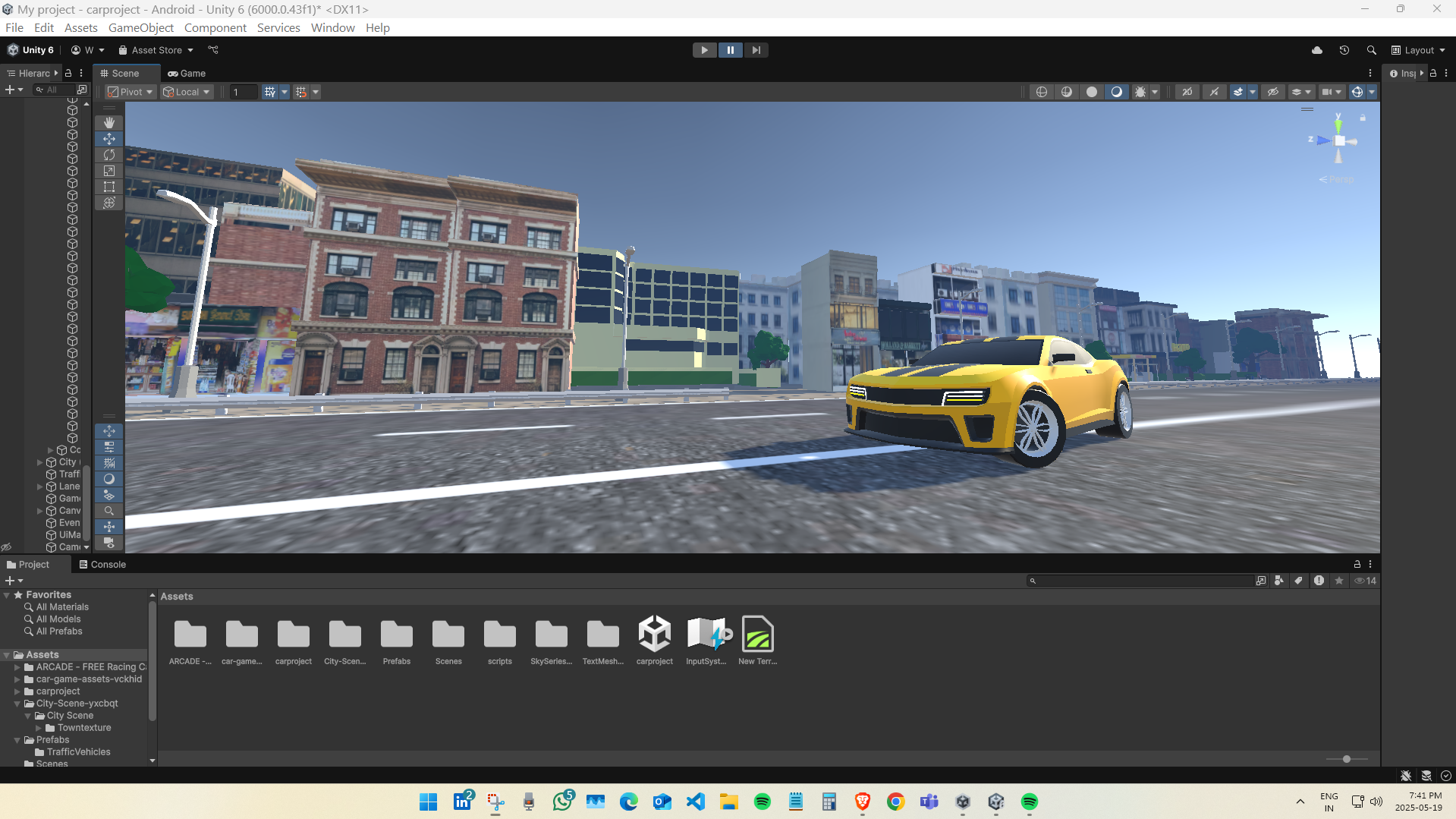Open the Cloud services icon

pyautogui.click(x=1317, y=50)
